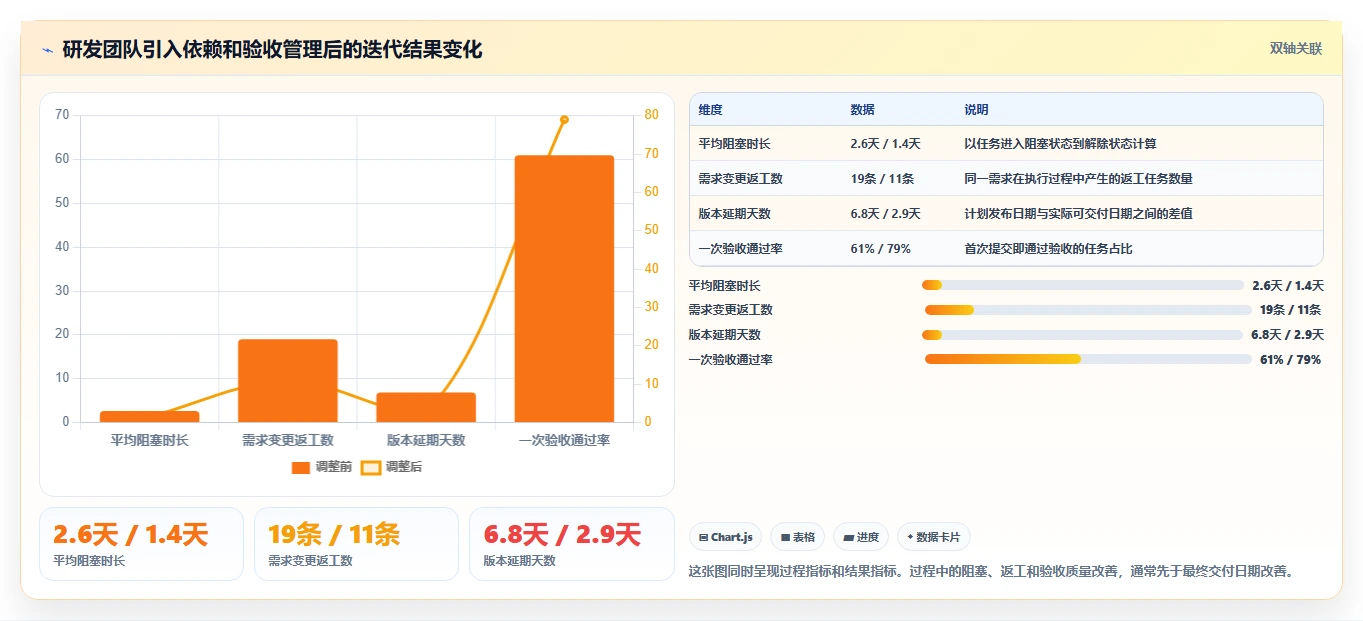Click x-axis label 需求变更返工数
1363x621 pixels.
[x=288, y=440]
